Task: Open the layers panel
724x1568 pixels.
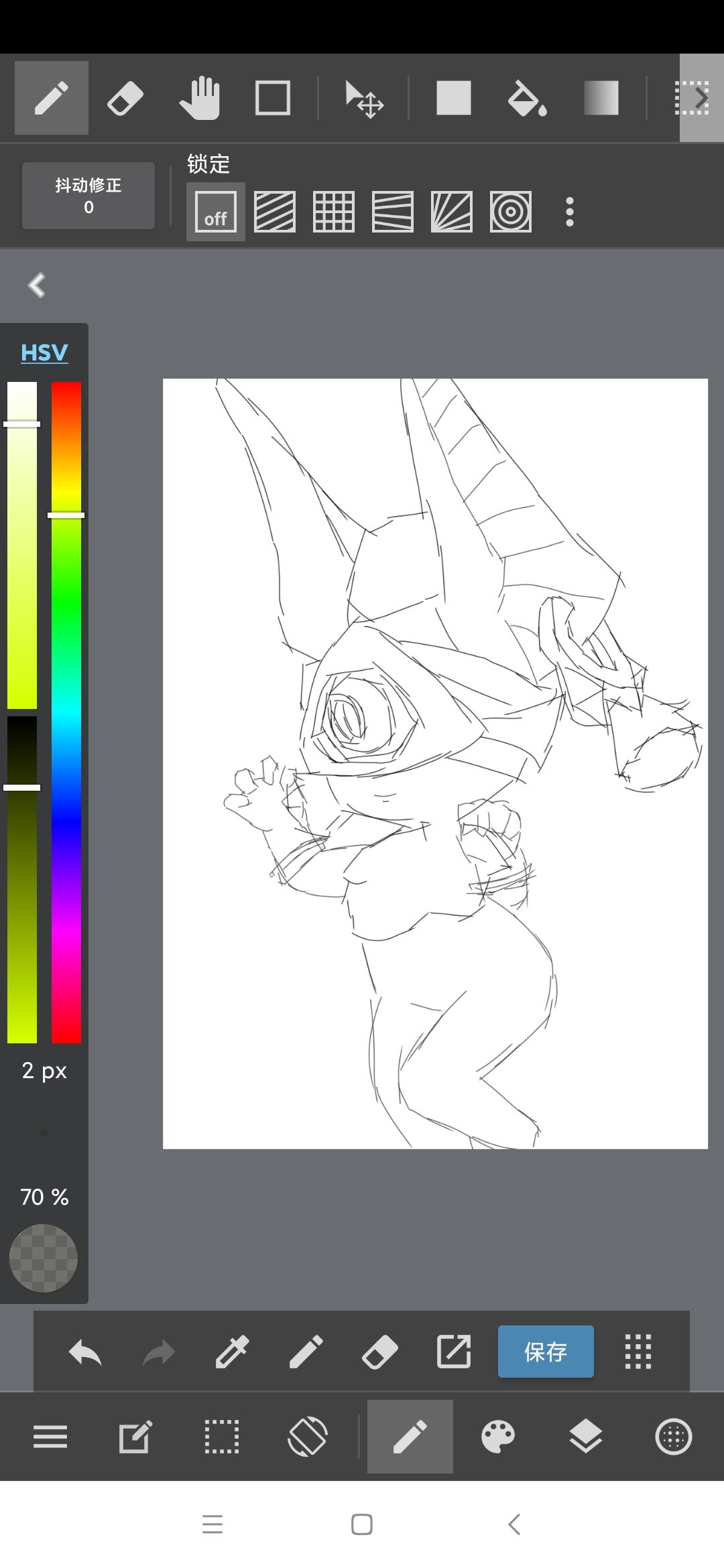Action: point(585,1437)
